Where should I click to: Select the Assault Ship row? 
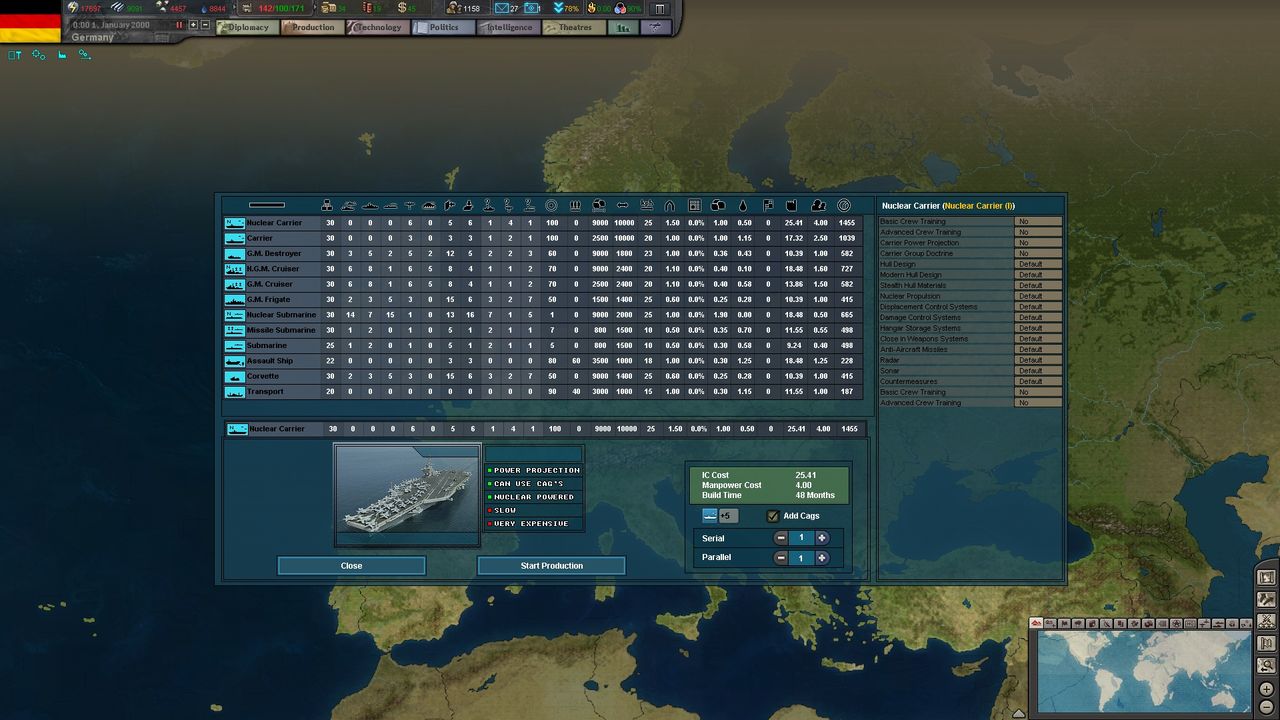pyautogui.click(x=542, y=361)
